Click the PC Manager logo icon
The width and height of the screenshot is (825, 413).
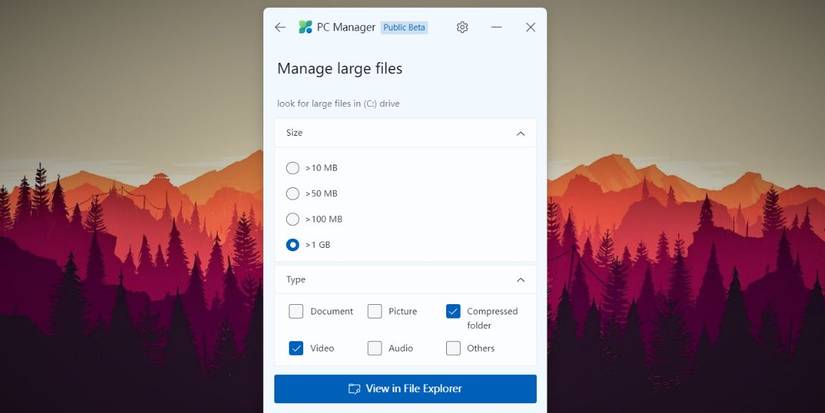[305, 27]
